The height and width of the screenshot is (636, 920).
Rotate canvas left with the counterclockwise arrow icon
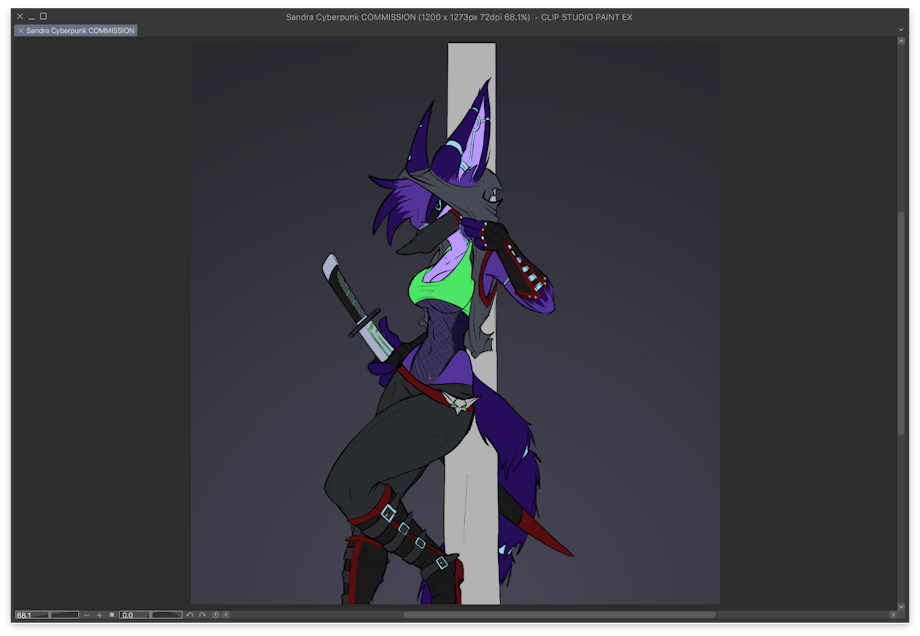(x=190, y=615)
